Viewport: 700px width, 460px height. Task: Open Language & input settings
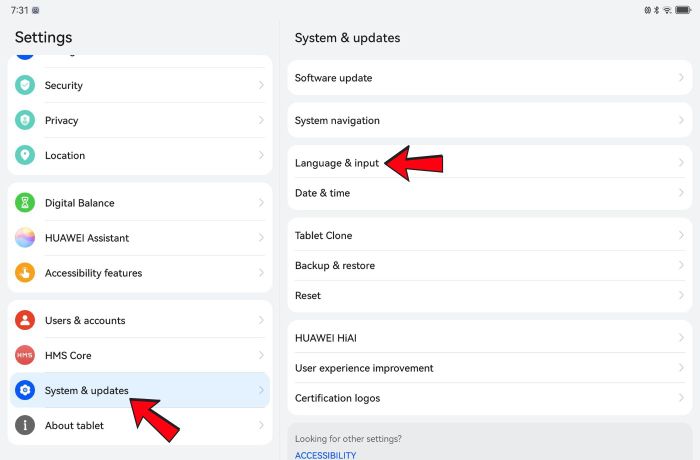click(x=337, y=163)
